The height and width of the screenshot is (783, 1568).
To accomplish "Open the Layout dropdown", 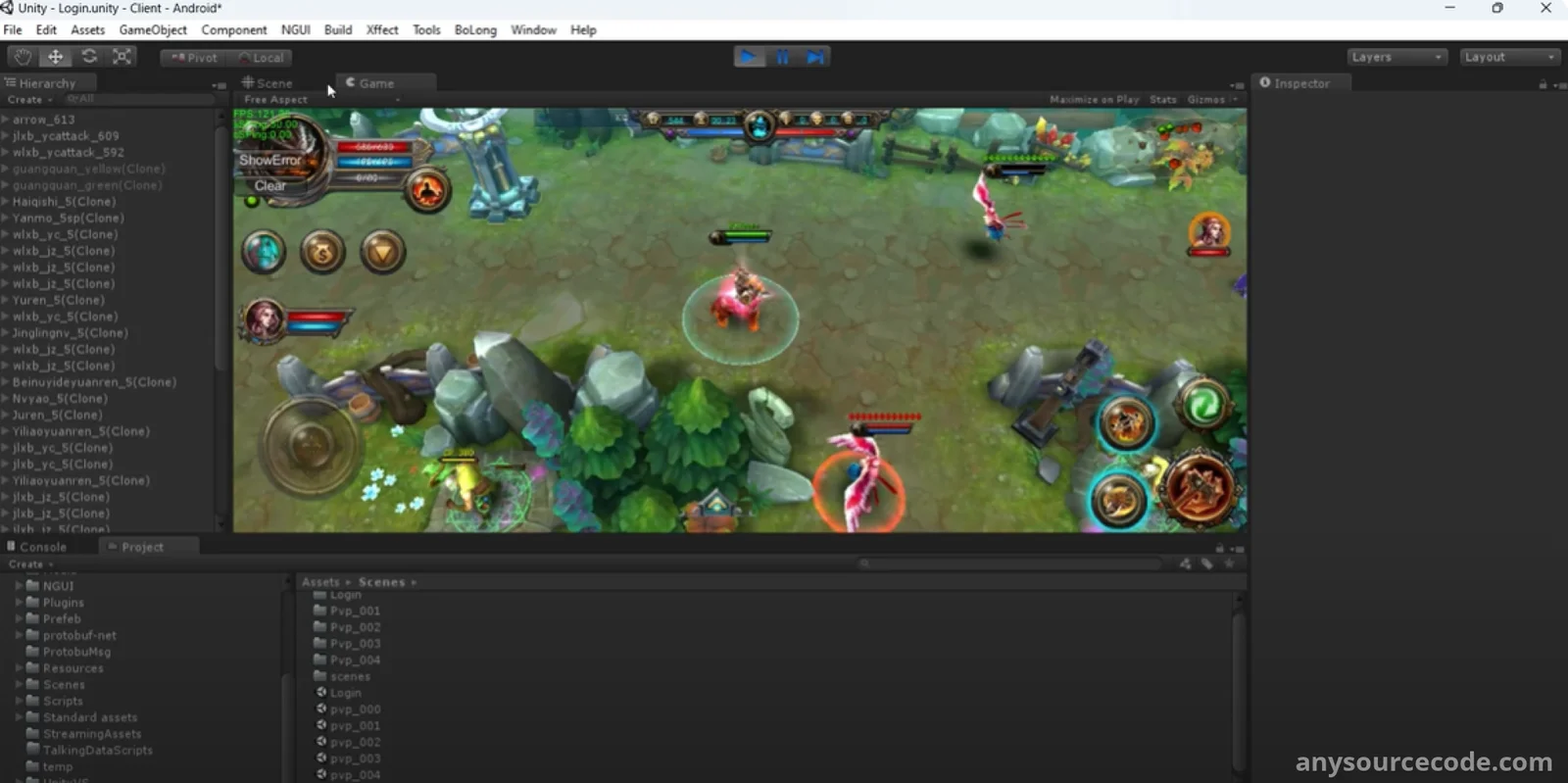I will (1509, 57).
